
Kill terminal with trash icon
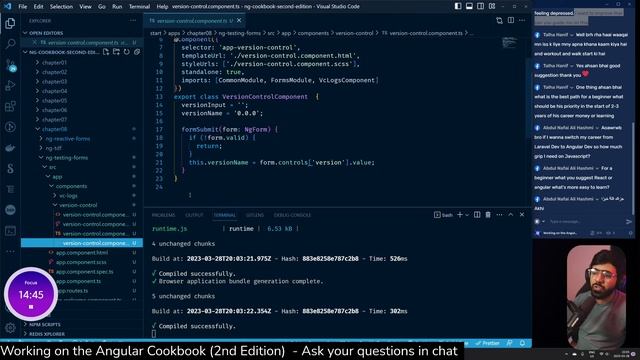tap(488, 215)
